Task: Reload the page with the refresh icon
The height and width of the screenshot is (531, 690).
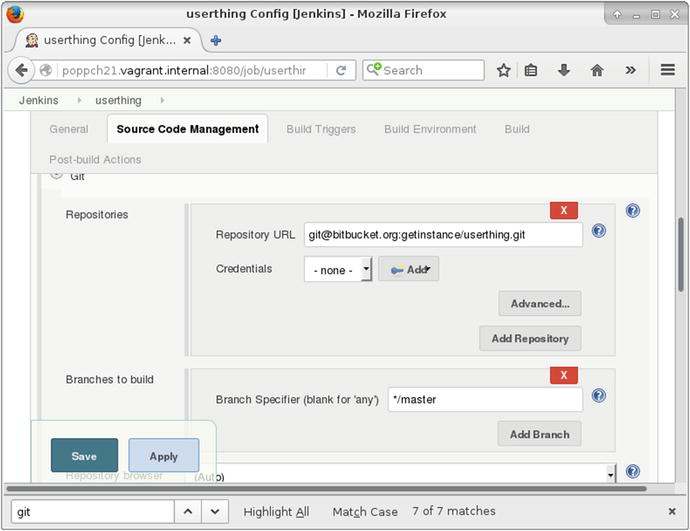Action: click(x=341, y=70)
